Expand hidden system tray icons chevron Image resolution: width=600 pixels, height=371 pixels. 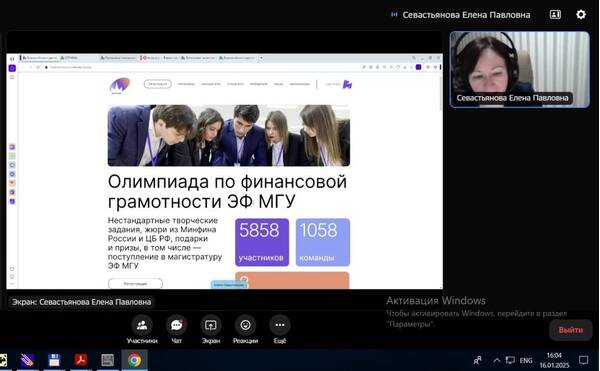pos(497,360)
